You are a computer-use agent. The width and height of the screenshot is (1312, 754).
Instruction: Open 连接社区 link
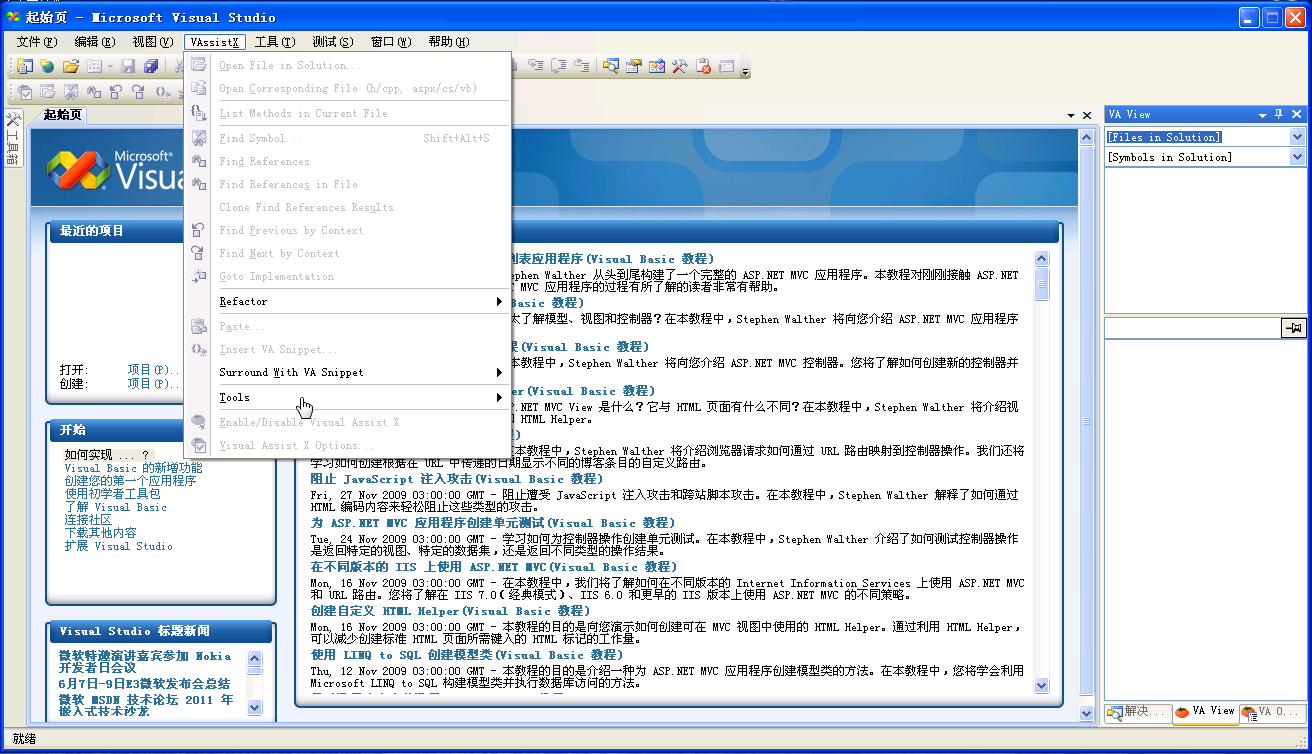[88, 520]
